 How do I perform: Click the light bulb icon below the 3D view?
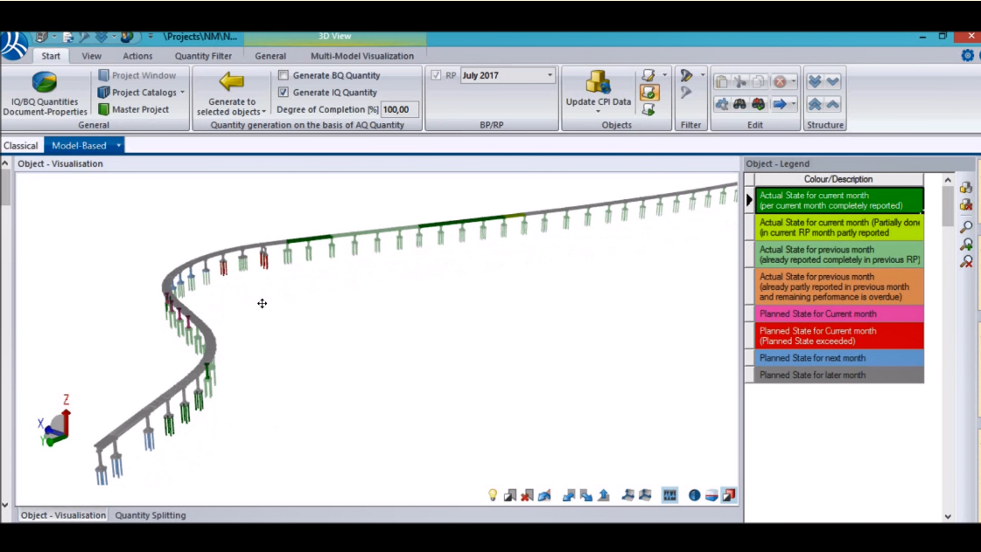click(492, 495)
